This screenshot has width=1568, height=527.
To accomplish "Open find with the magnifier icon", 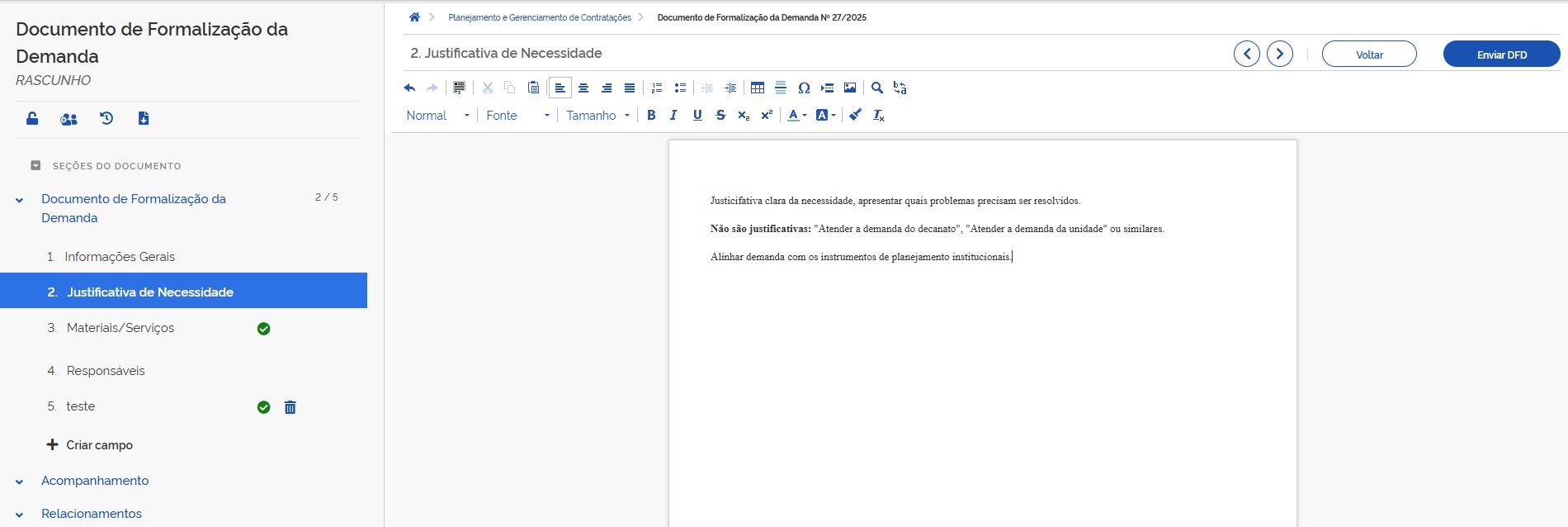I will [x=877, y=88].
